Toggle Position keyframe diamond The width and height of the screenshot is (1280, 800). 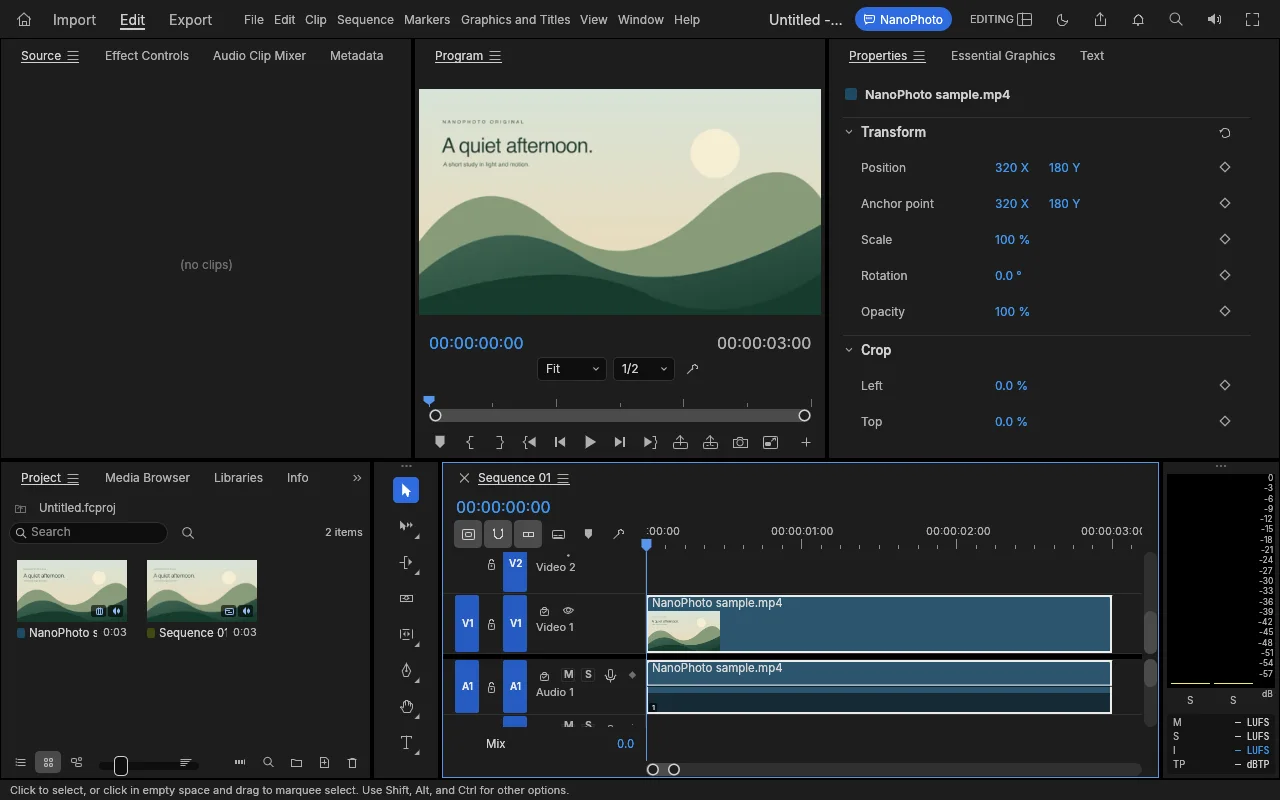[x=1225, y=168]
